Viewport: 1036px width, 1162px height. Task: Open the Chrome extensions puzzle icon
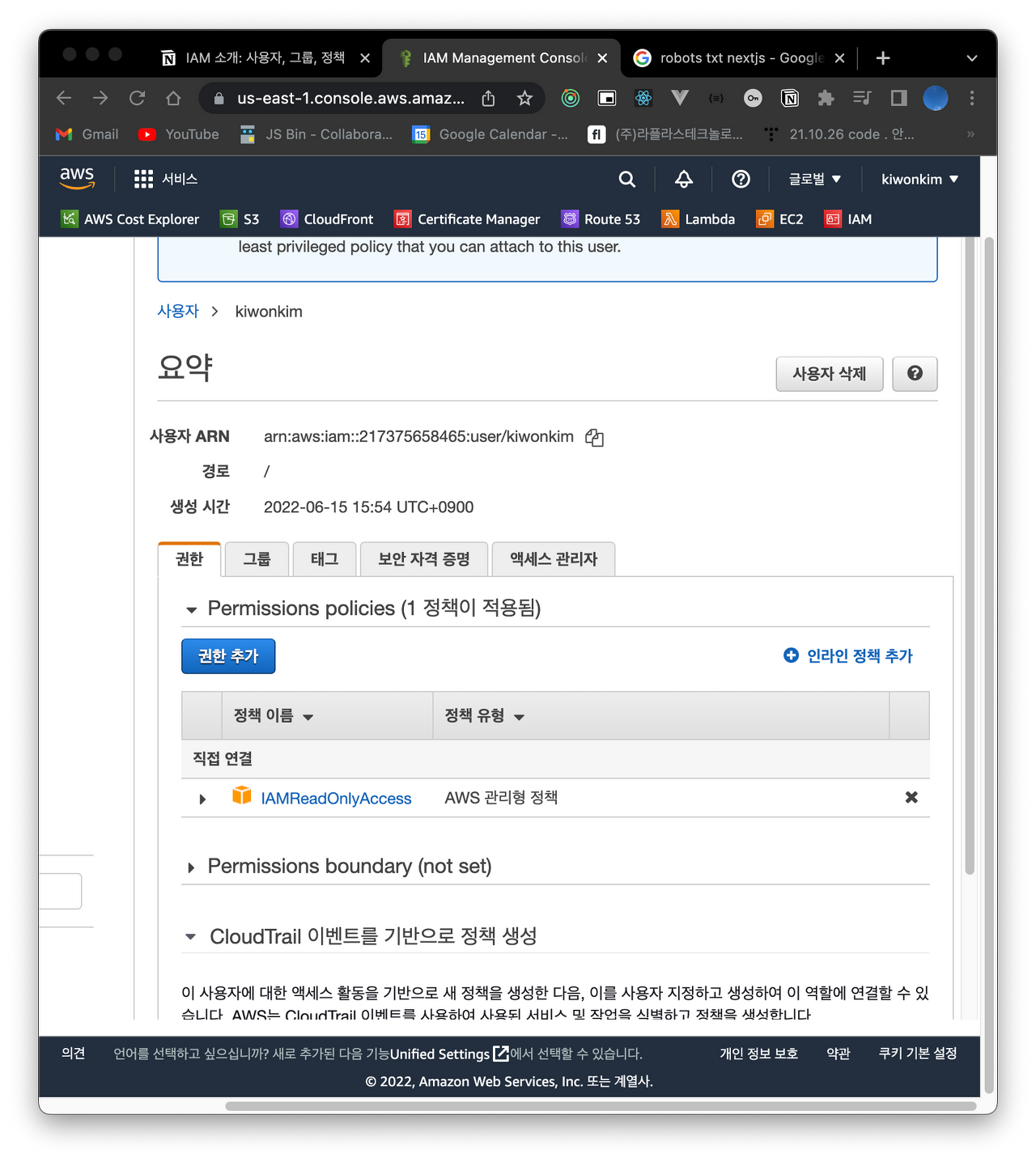pyautogui.click(x=826, y=98)
